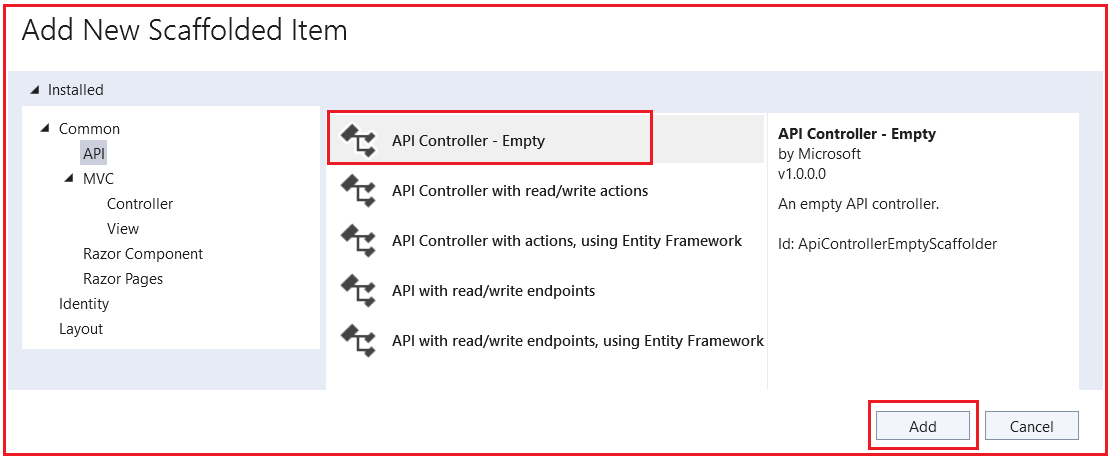The image size is (1111, 457).
Task: Choose the Razor Pages category
Action: [x=123, y=279]
